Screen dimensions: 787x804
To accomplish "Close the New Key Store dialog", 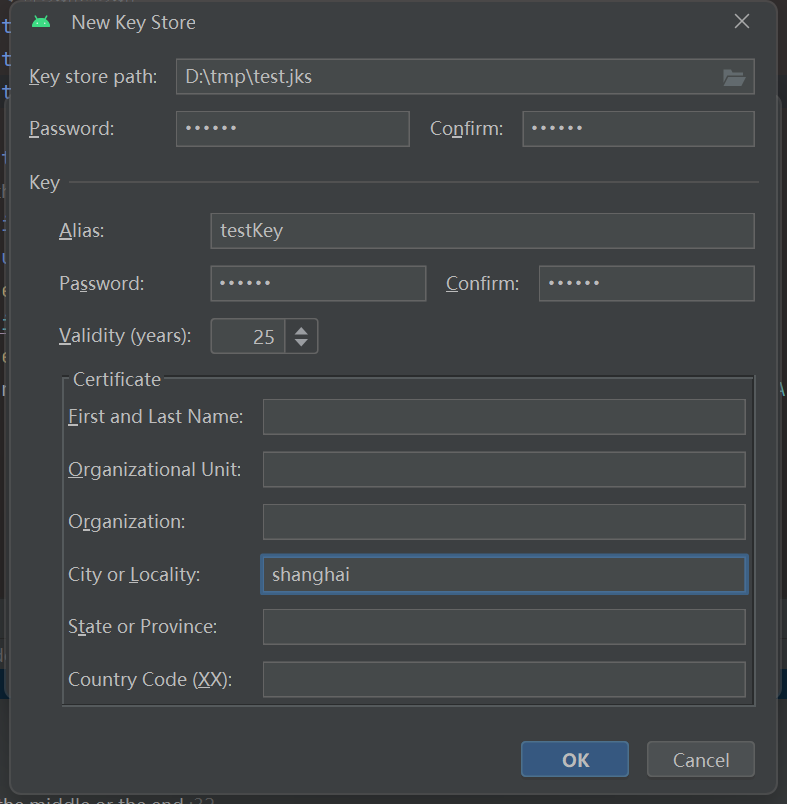I will tap(742, 22).
